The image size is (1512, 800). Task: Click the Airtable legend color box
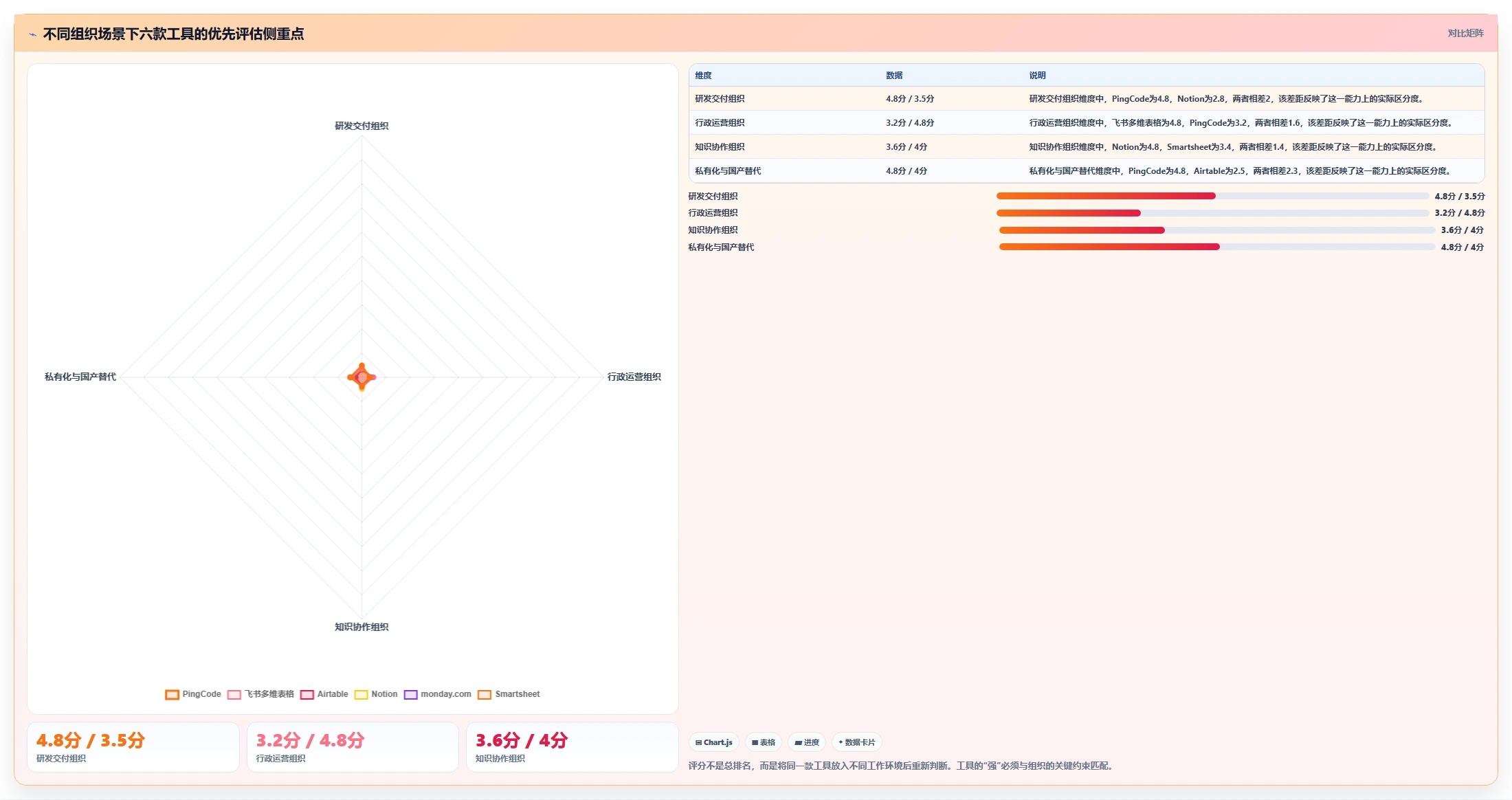pos(307,694)
